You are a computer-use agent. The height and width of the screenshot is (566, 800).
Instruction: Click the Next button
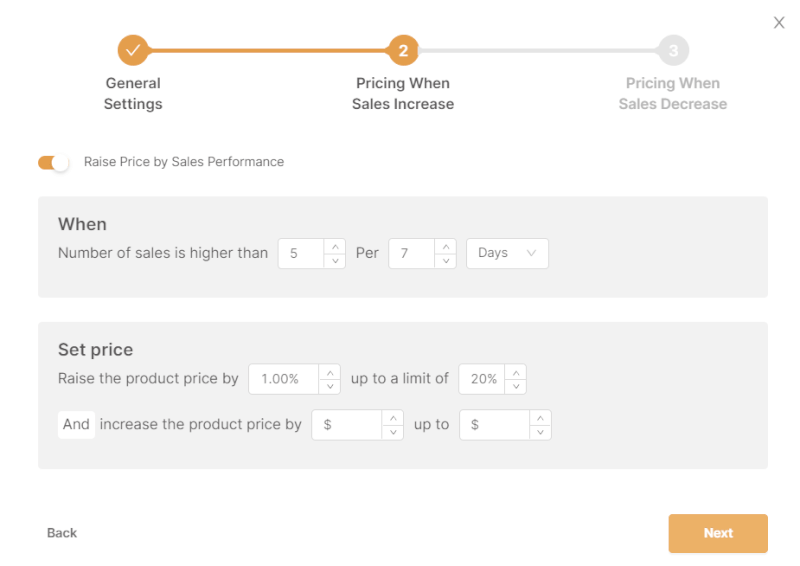pos(718,533)
